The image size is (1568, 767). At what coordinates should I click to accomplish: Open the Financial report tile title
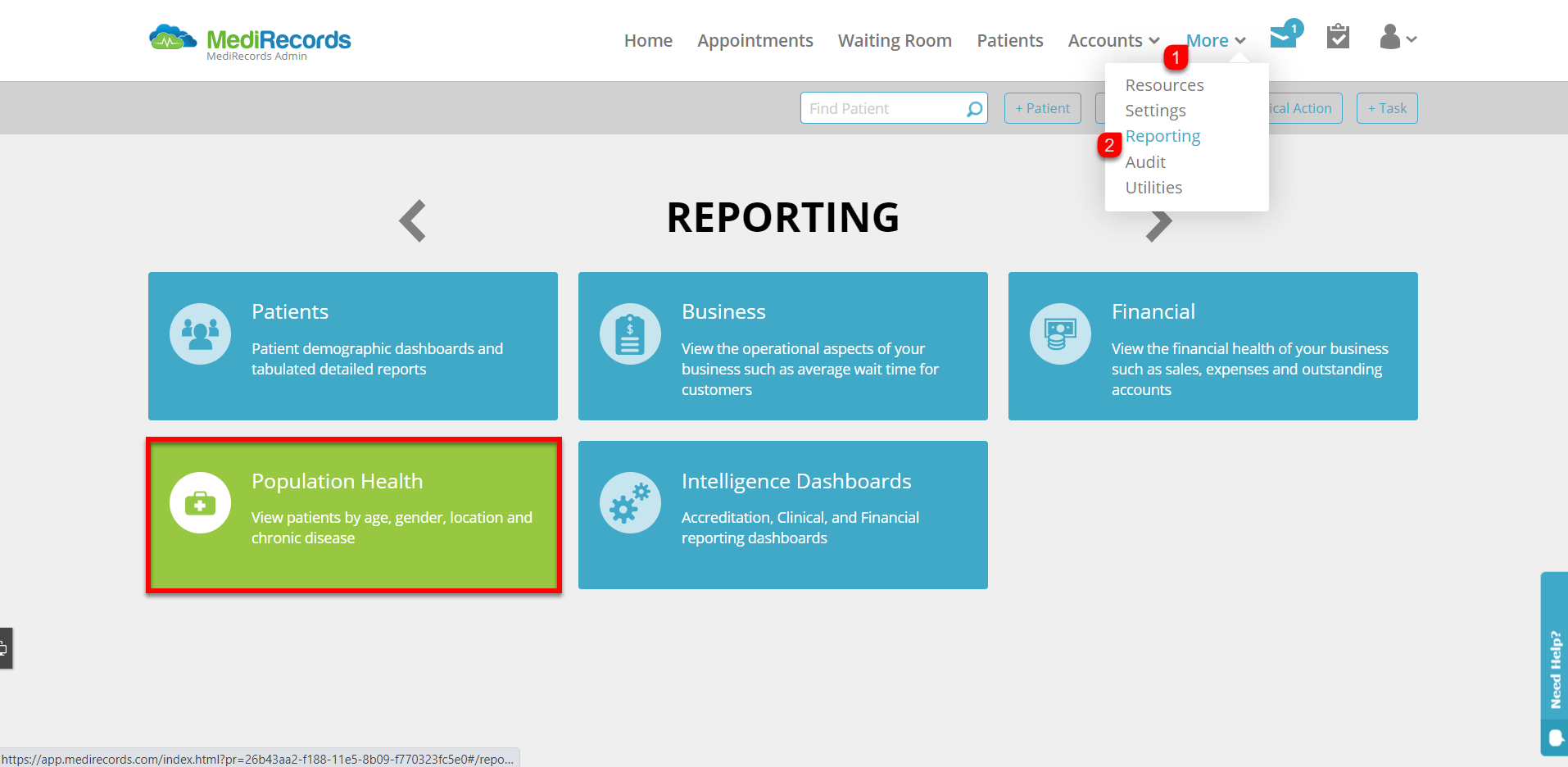pos(1153,311)
